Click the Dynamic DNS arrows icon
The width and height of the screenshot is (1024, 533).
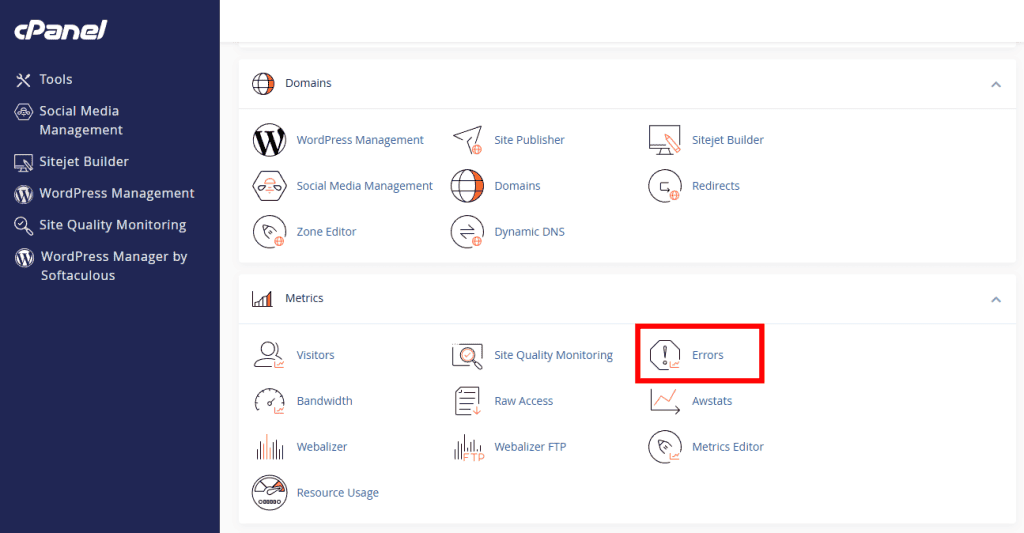click(467, 232)
